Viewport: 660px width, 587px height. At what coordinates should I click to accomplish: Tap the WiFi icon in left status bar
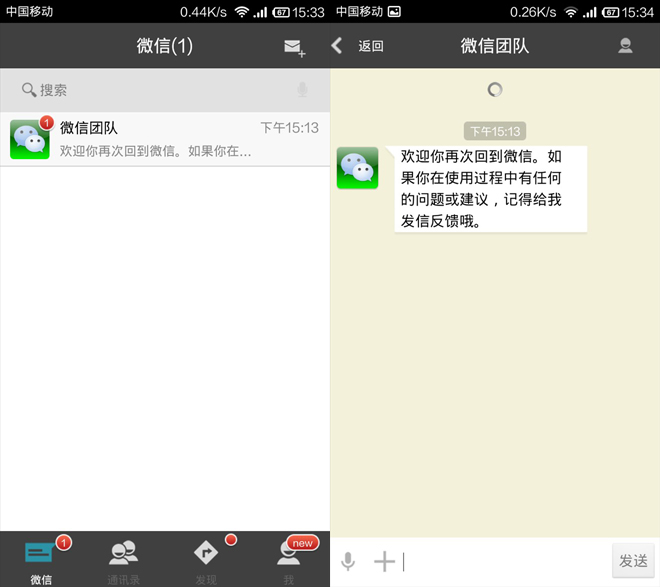242,12
